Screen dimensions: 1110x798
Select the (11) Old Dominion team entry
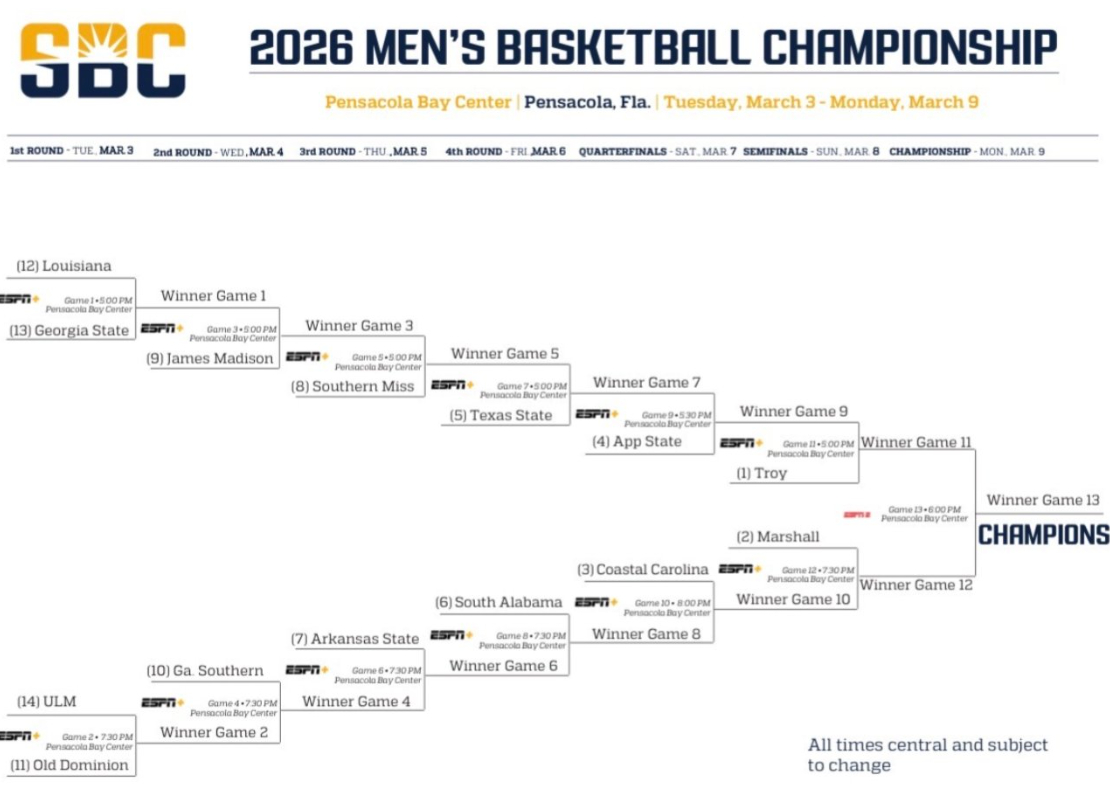pos(70,765)
